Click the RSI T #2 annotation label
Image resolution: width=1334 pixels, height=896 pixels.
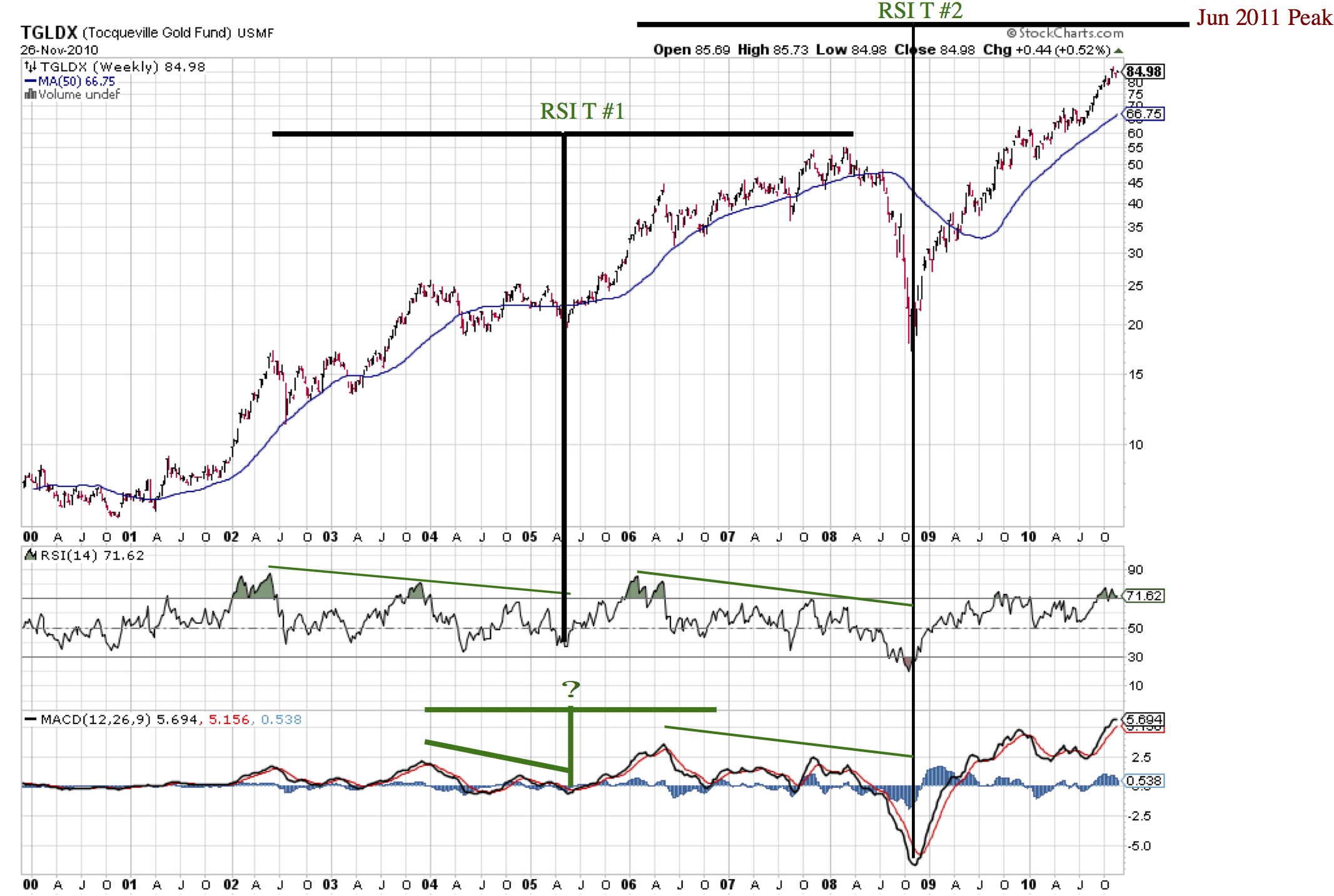[919, 11]
